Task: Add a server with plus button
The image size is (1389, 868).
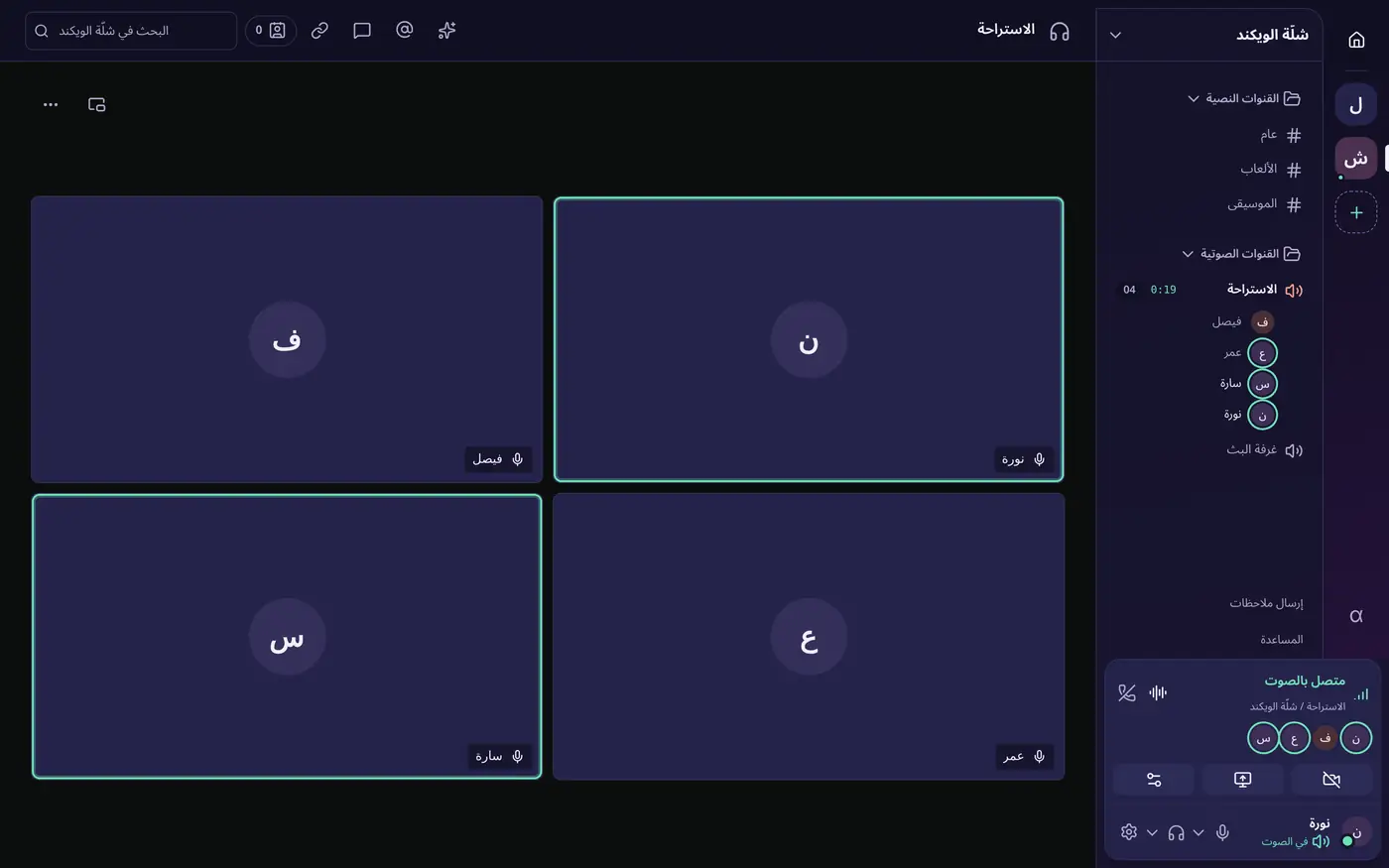Action: pos(1356,212)
